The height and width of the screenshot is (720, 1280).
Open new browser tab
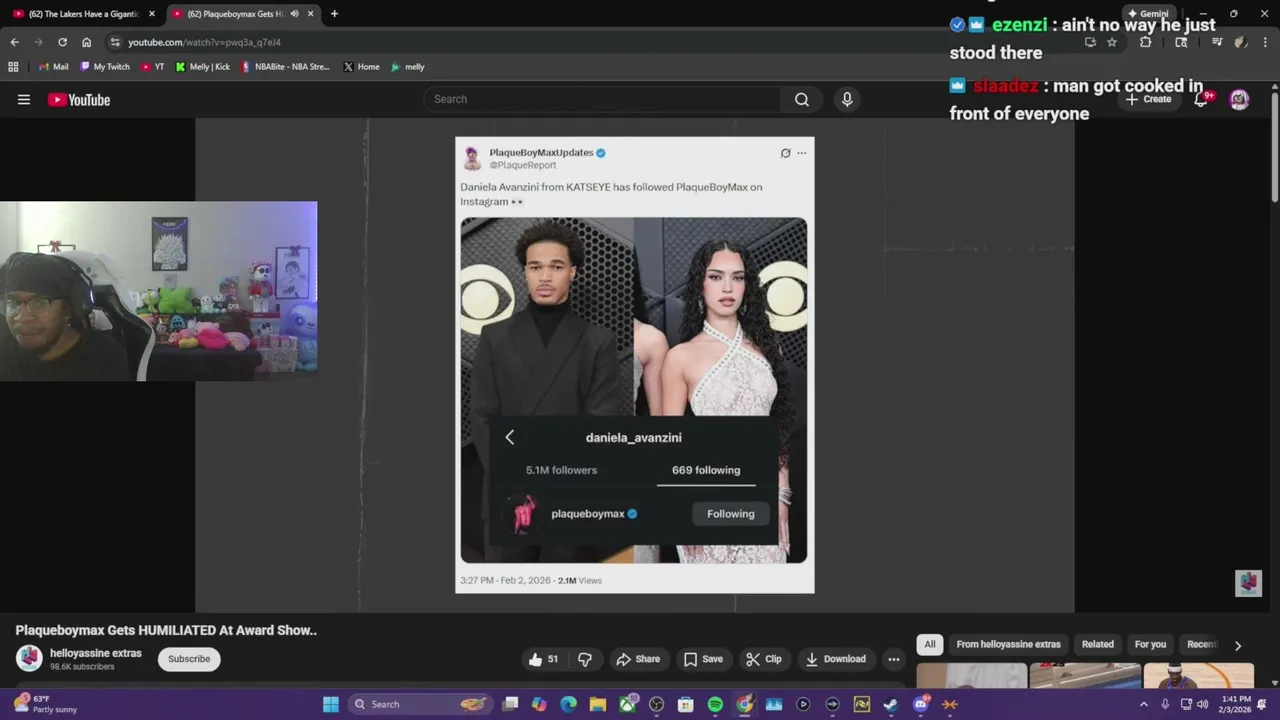(334, 14)
